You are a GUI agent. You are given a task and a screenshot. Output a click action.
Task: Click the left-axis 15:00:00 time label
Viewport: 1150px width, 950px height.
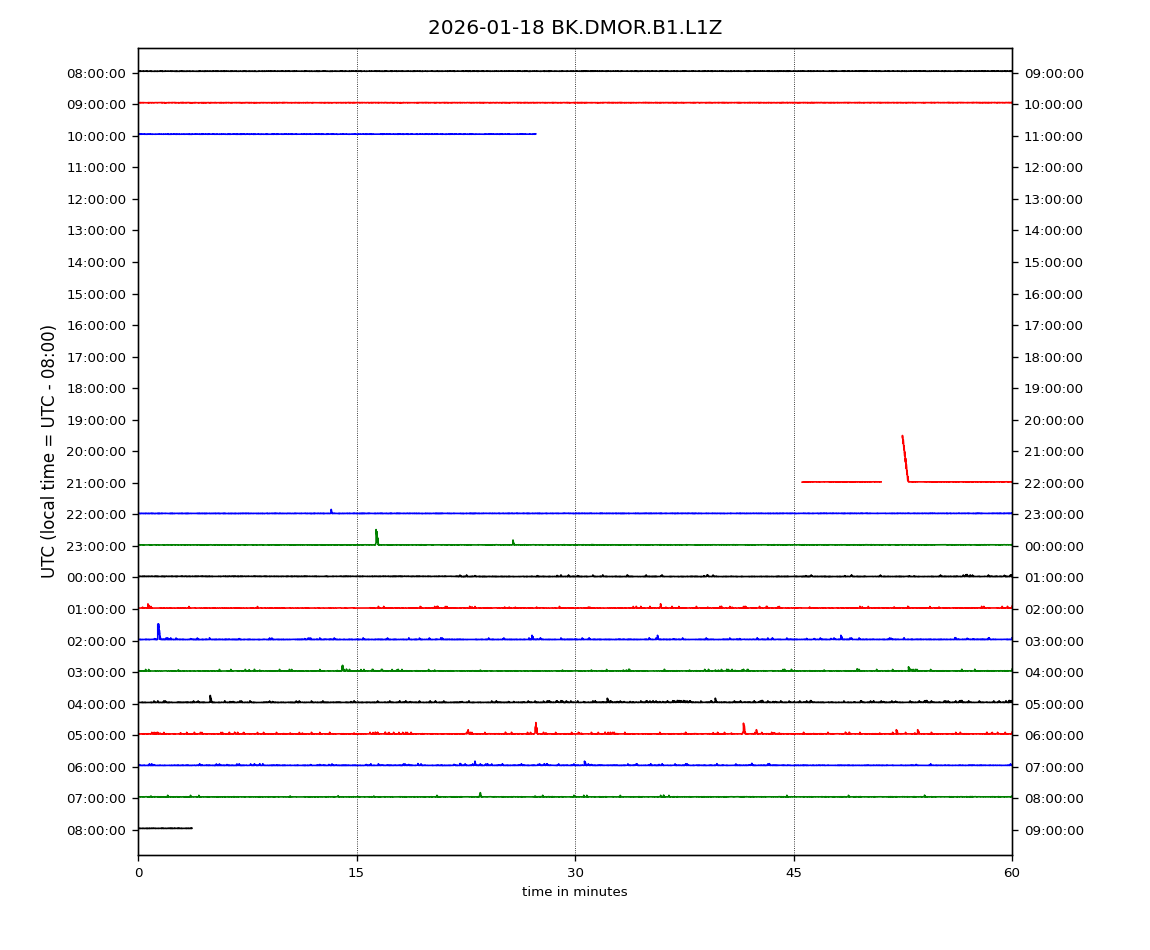(96, 294)
